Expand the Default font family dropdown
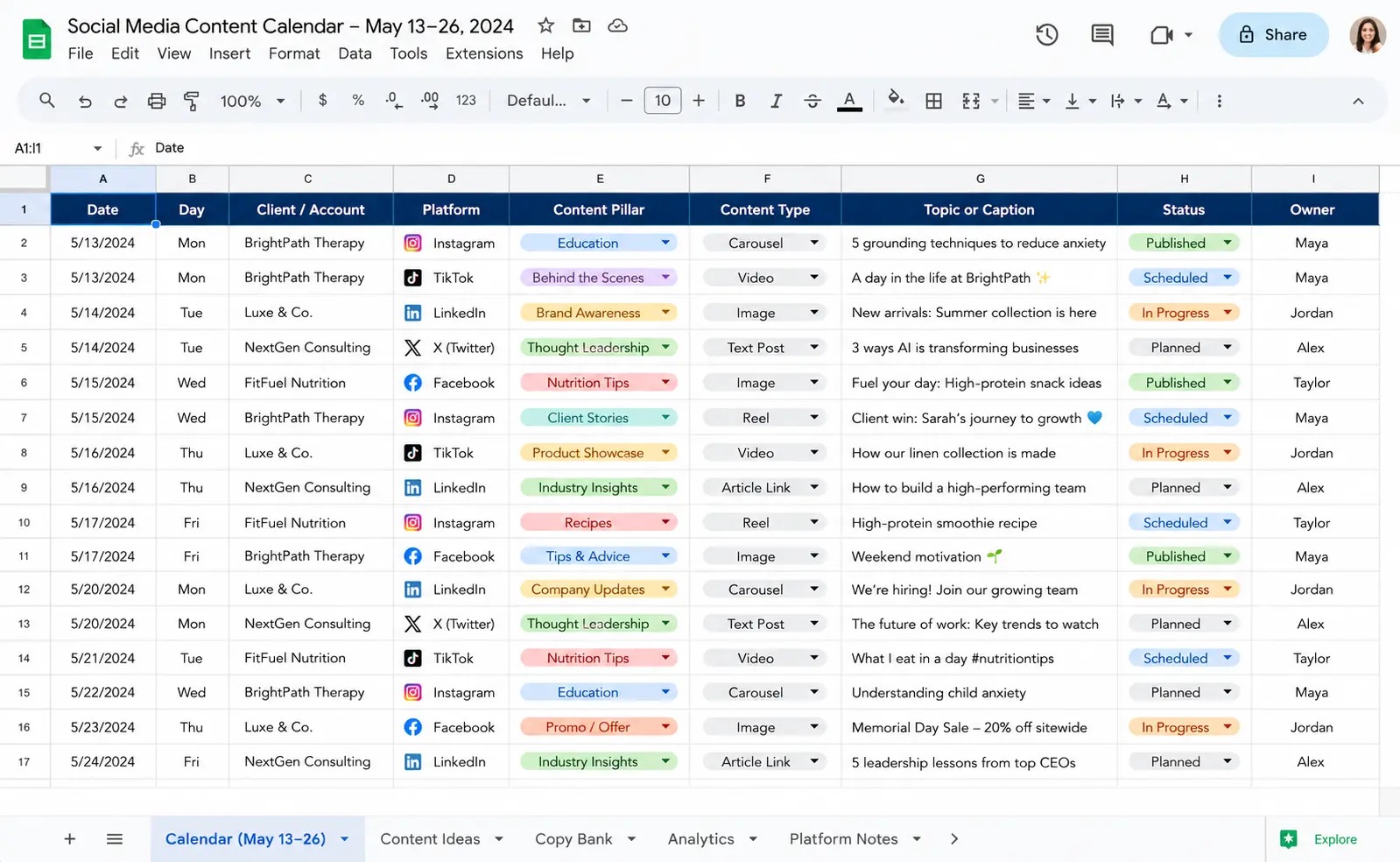1400x862 pixels. click(x=549, y=101)
